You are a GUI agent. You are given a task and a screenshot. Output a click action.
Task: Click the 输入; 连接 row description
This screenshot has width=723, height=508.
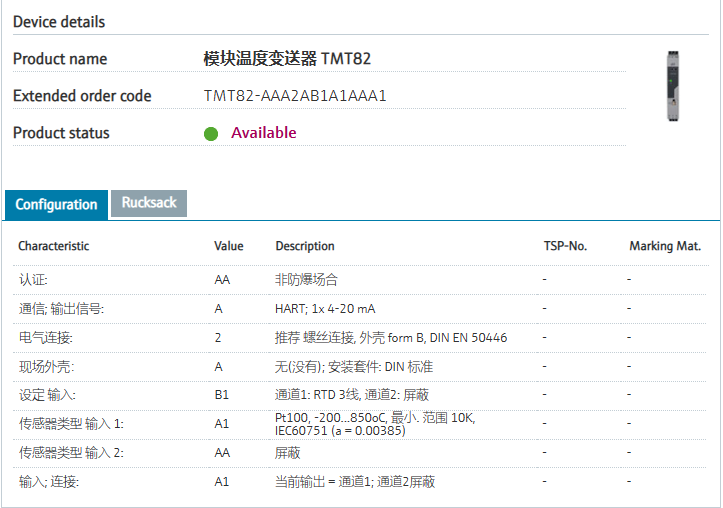pos(355,482)
